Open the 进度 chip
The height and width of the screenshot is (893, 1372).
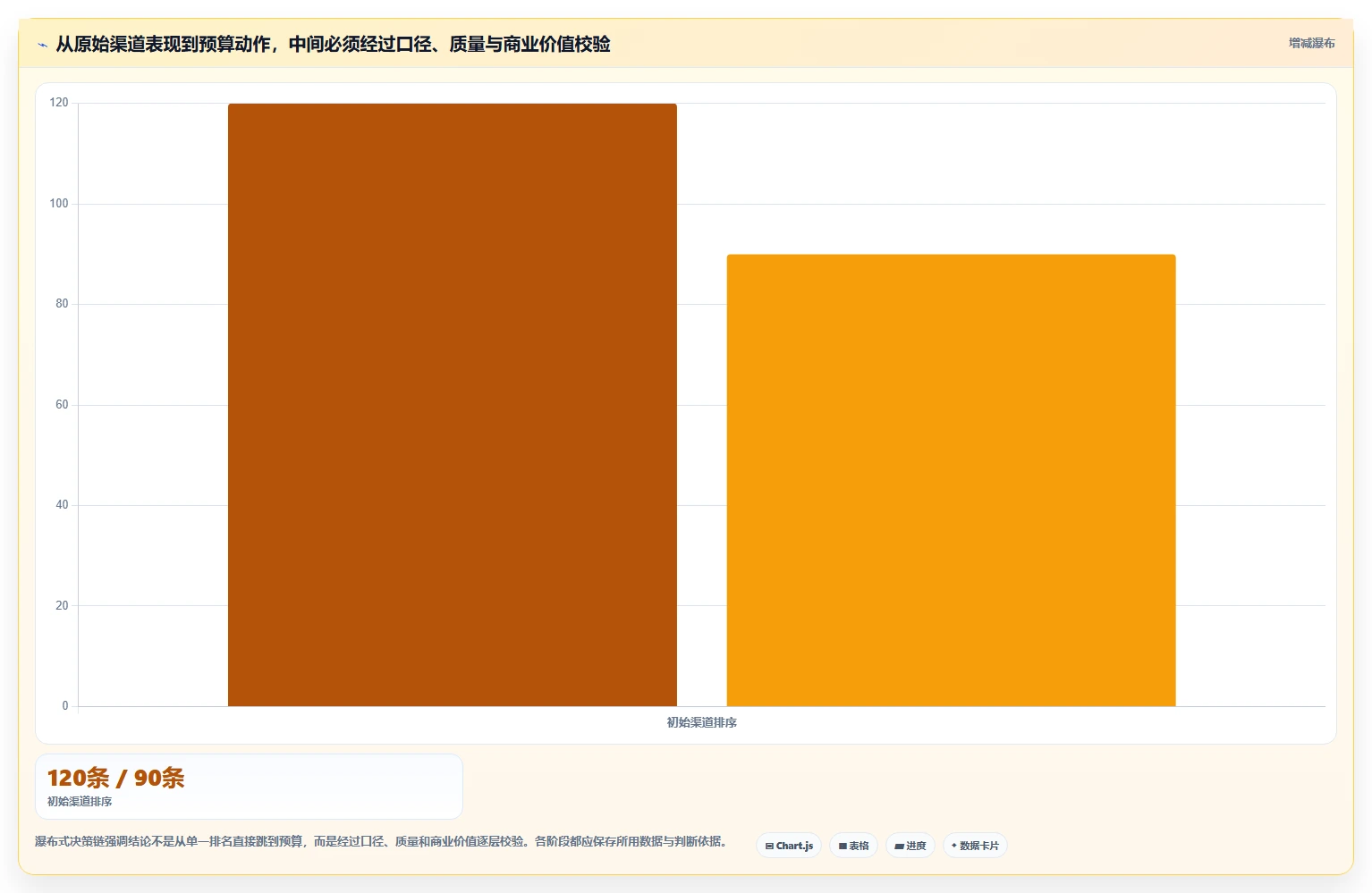point(910,846)
